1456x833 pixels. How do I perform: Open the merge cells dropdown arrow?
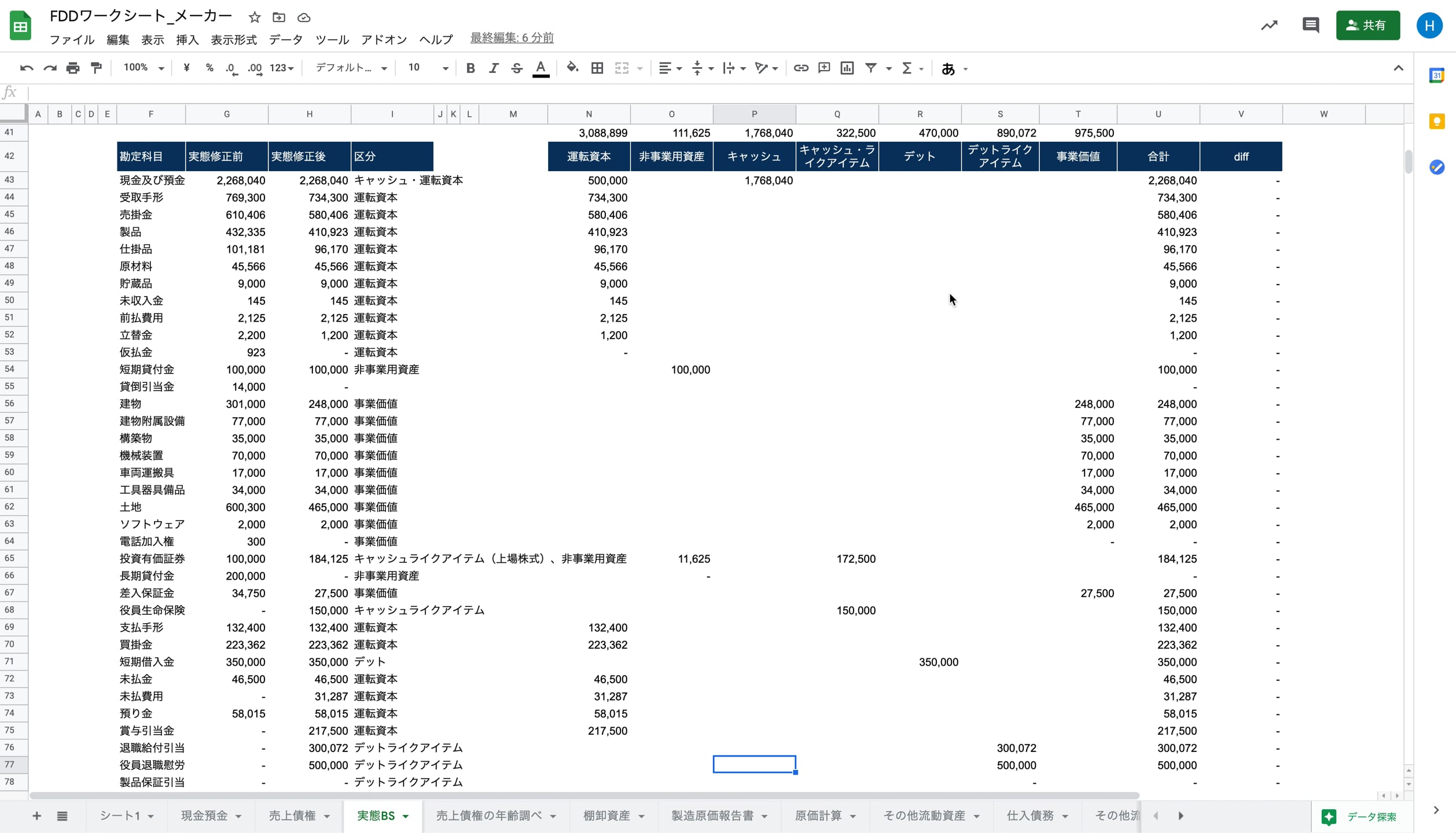[x=639, y=68]
